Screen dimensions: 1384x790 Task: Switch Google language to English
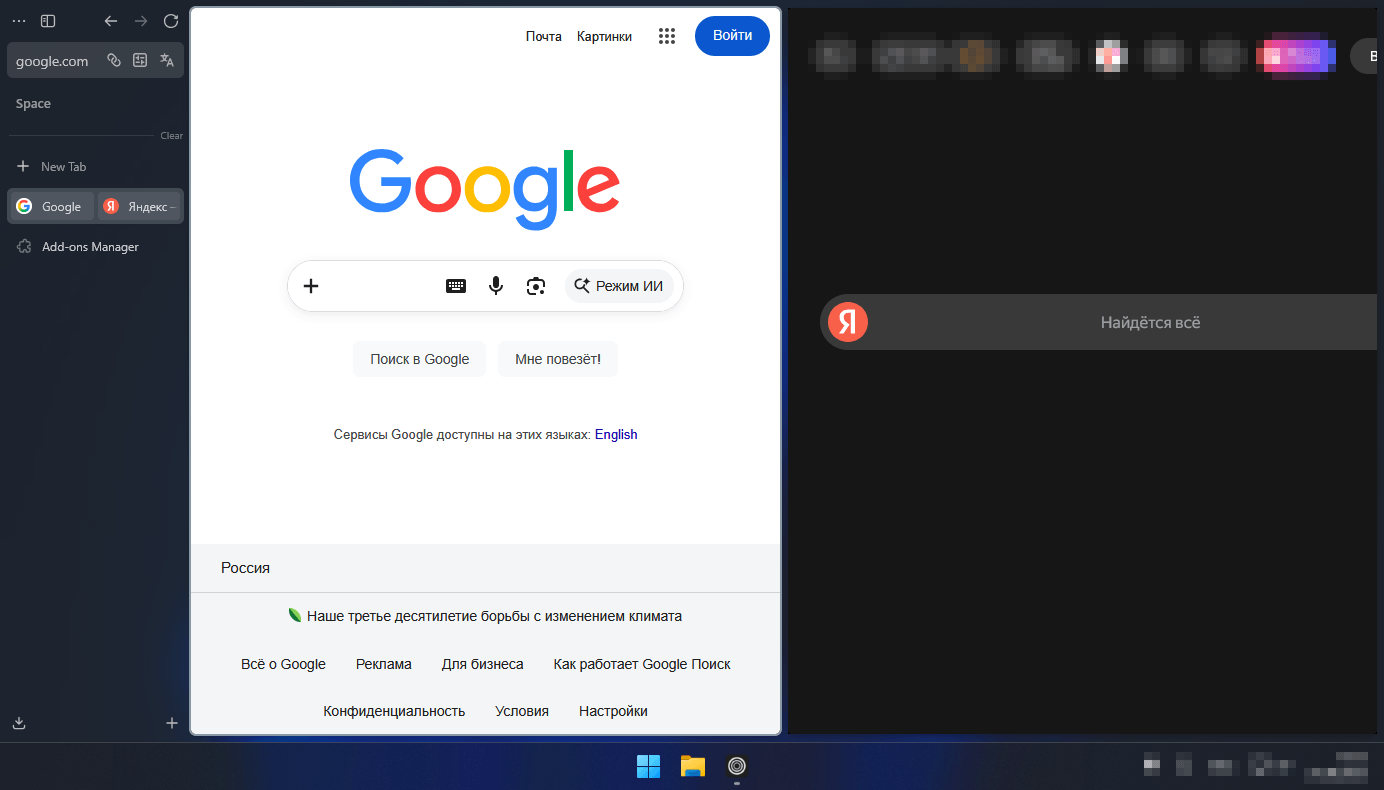(x=616, y=434)
